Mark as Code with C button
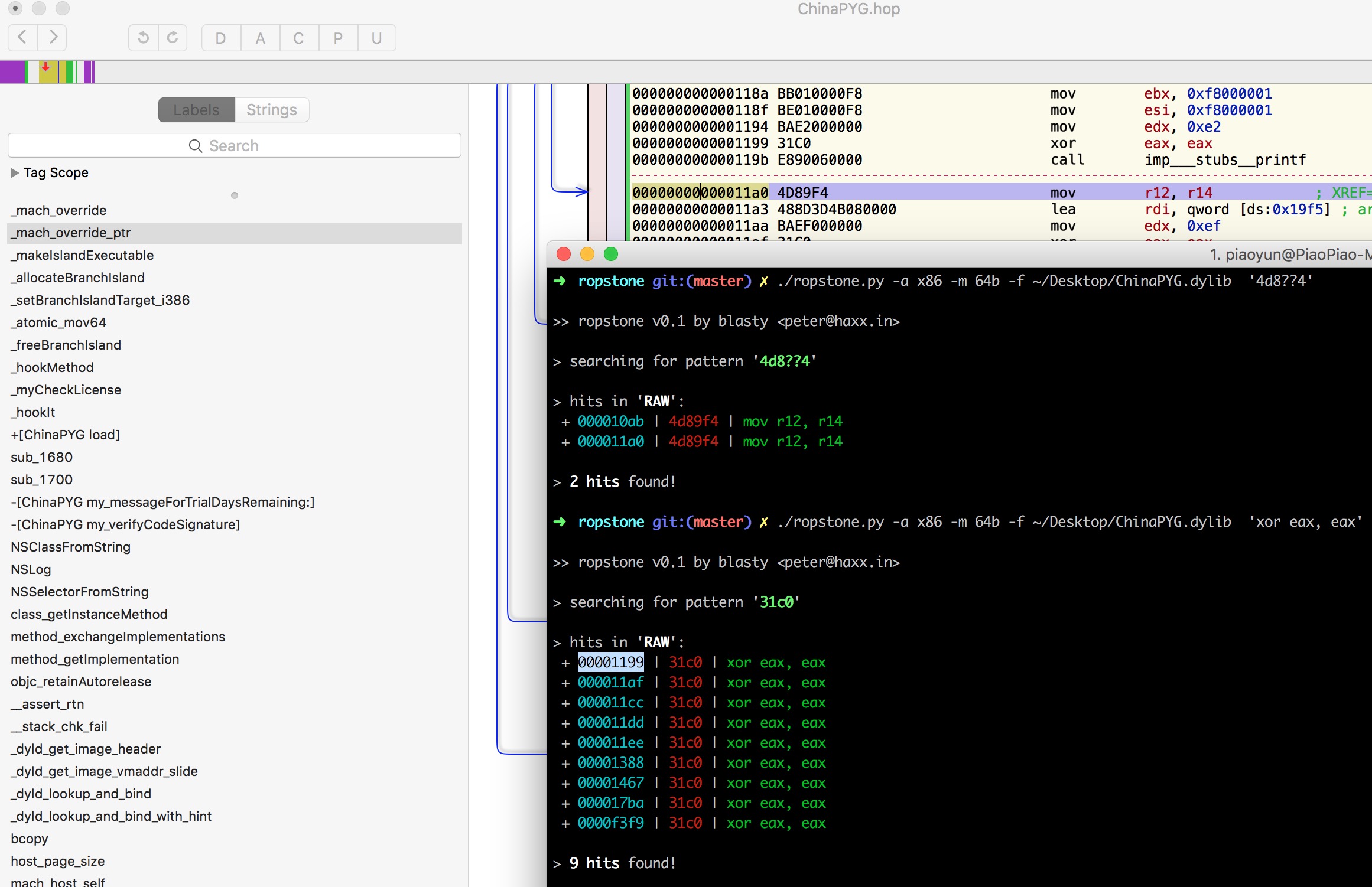Image resolution: width=1372 pixels, height=887 pixels. [x=299, y=38]
